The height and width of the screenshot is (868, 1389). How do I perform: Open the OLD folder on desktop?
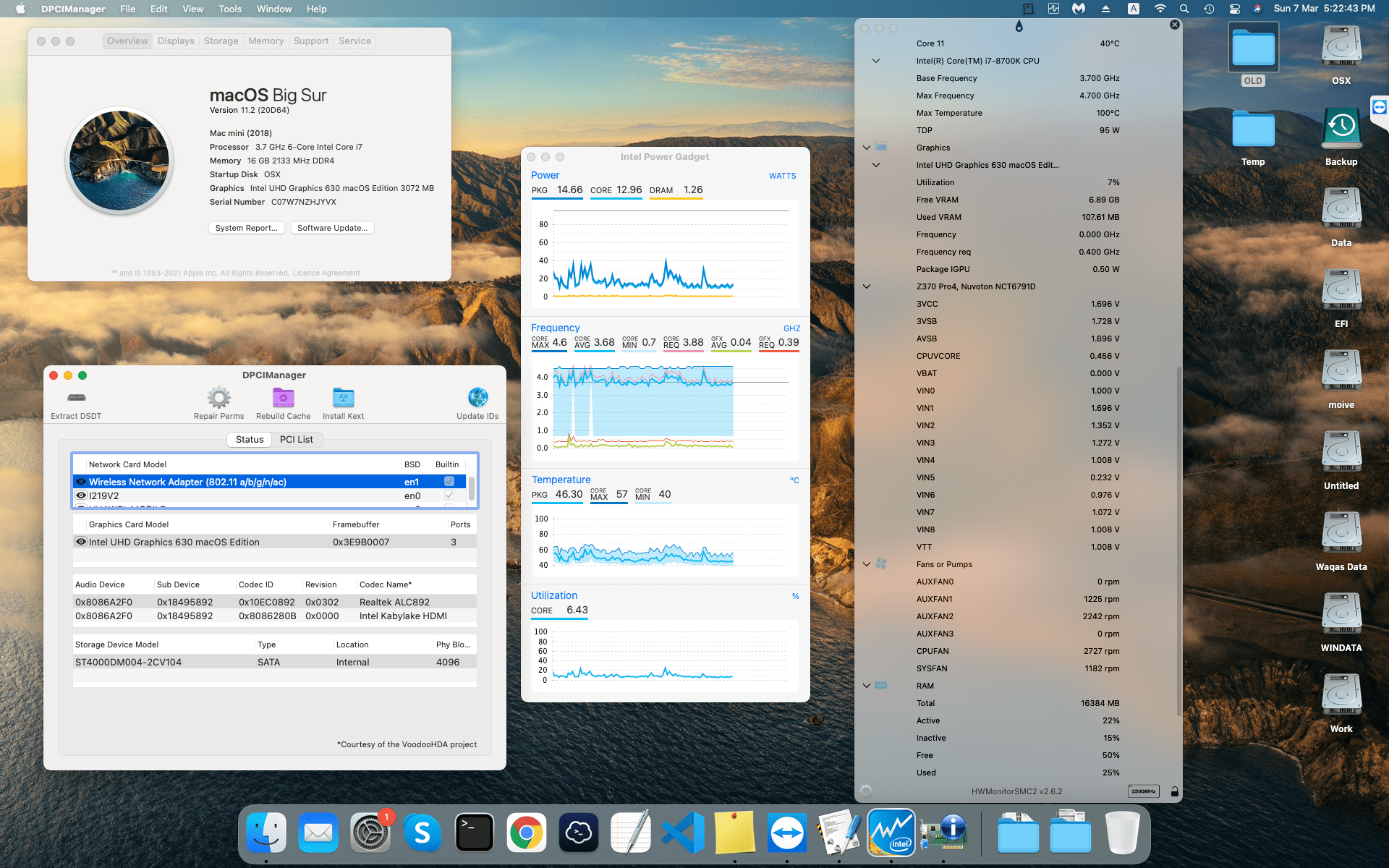pos(1253,49)
